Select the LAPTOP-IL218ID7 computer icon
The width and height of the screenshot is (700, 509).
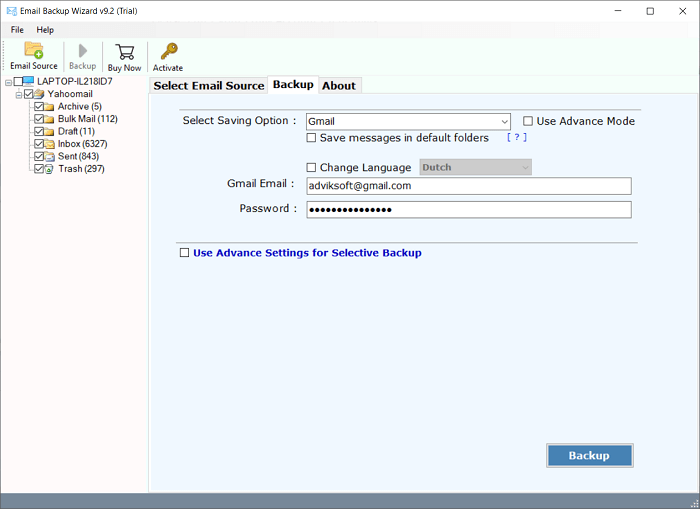pyautogui.click(x=29, y=81)
